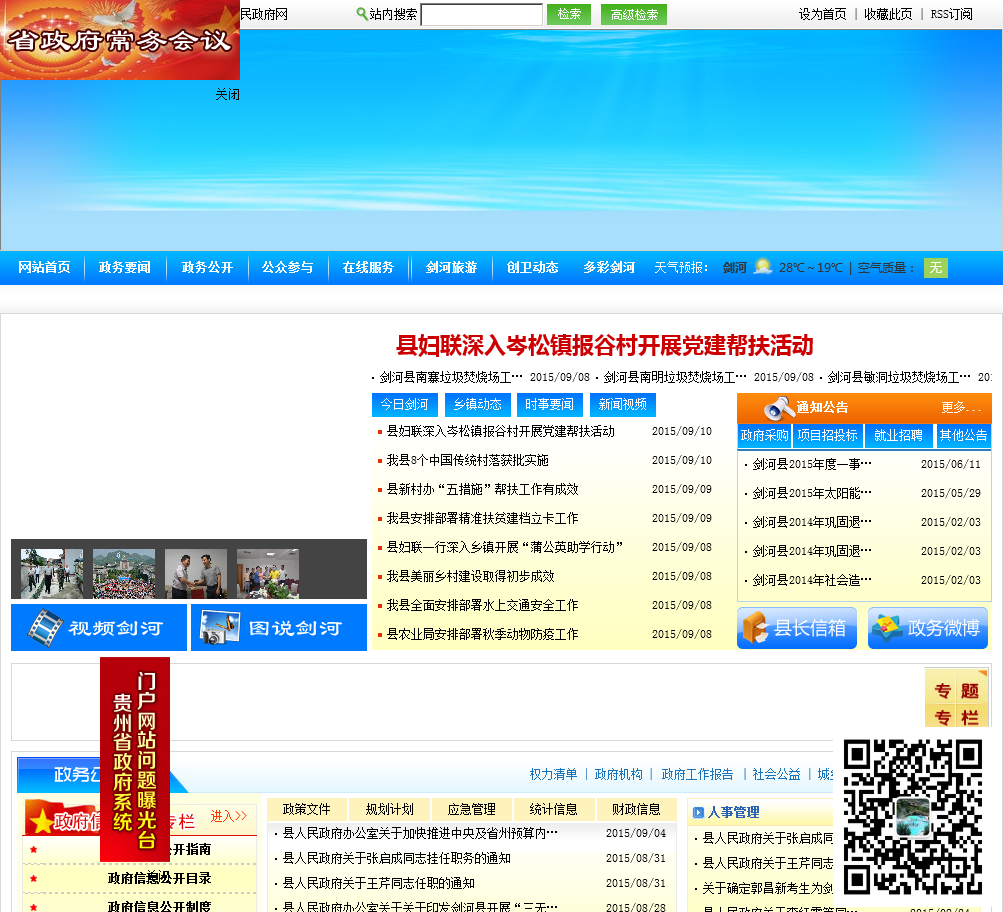Open 在线服务 navigation item

(368, 267)
